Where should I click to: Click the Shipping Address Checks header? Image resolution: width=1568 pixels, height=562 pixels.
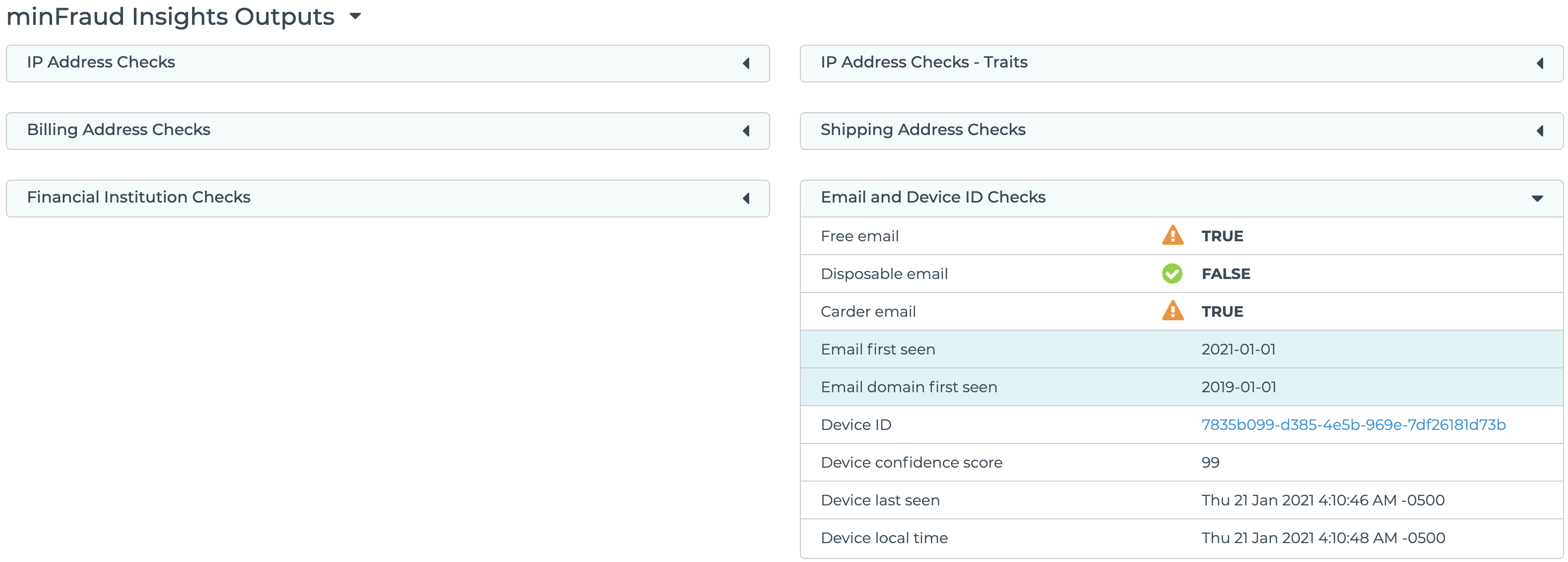[x=922, y=130]
